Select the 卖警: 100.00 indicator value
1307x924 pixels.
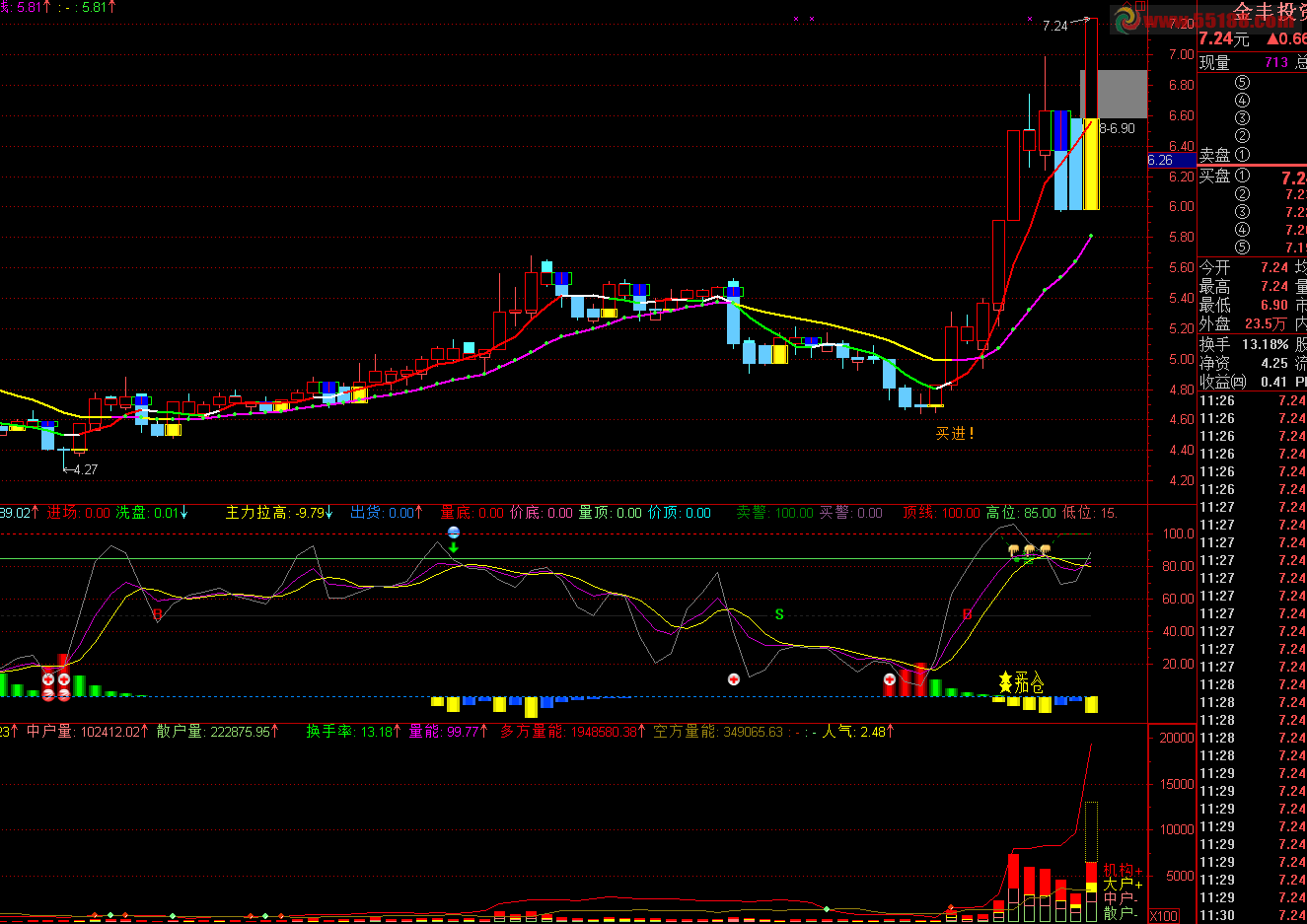[775, 513]
